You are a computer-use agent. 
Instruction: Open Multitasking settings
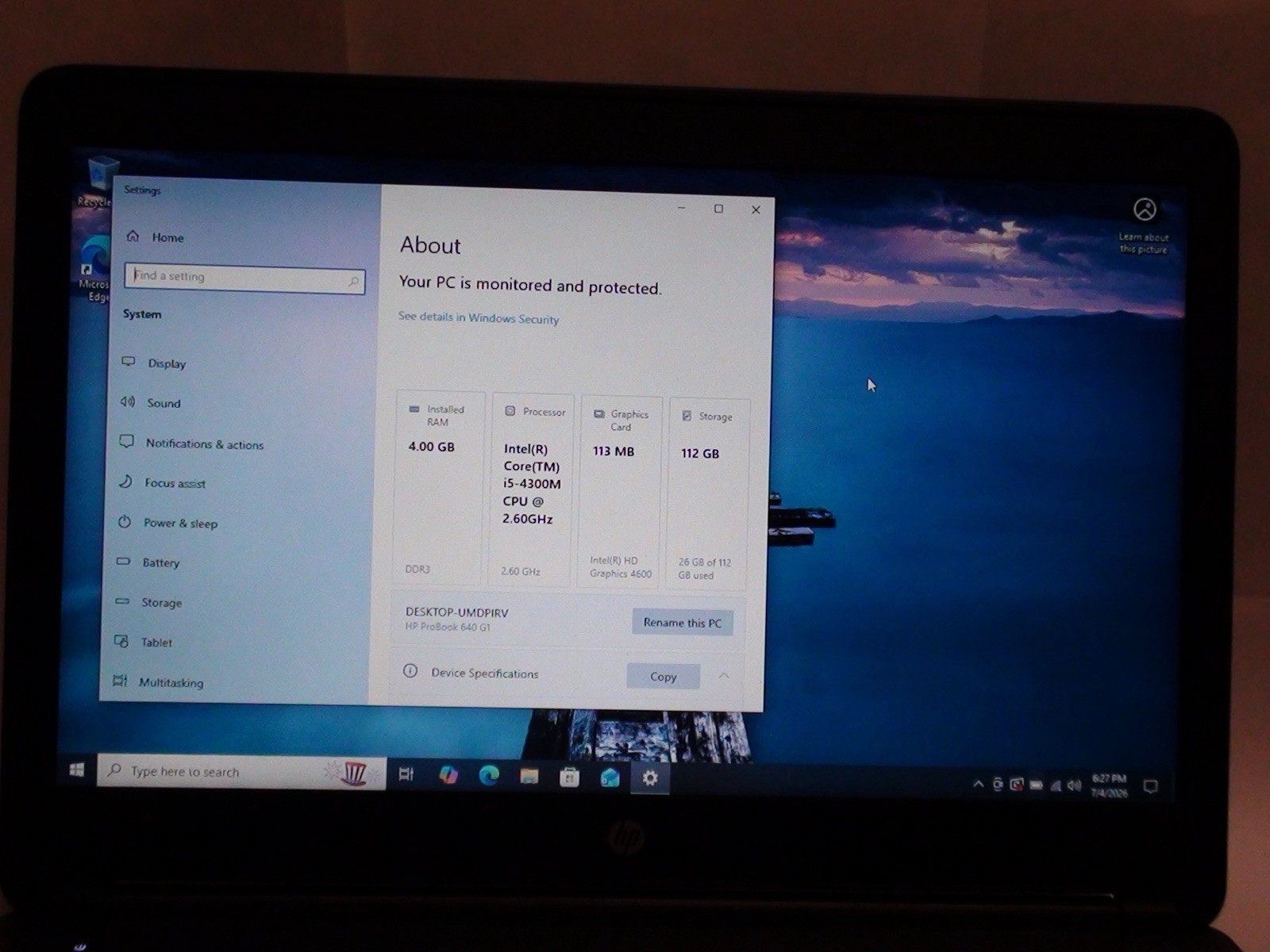click(159, 681)
